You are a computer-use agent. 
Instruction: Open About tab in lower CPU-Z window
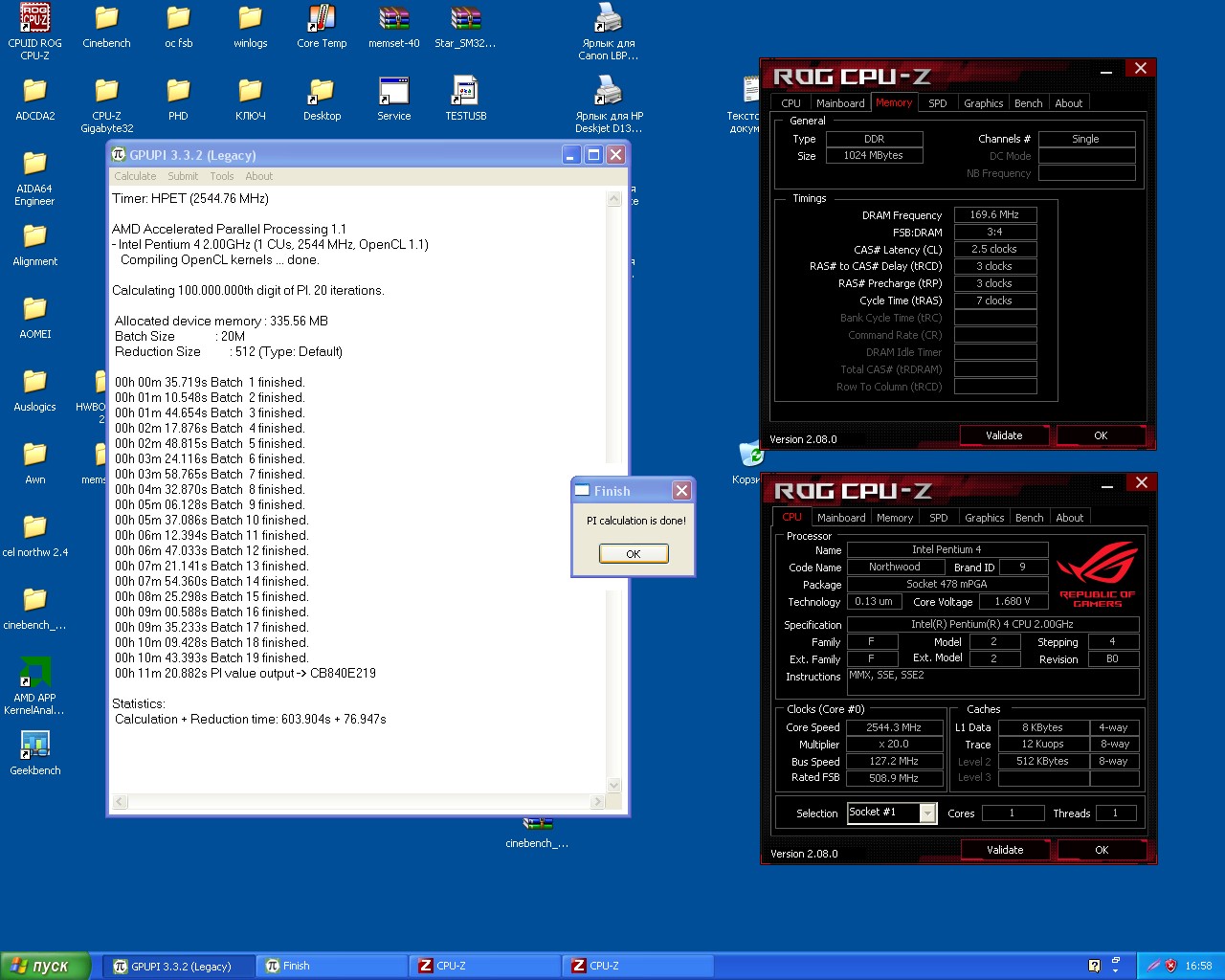point(1070,518)
